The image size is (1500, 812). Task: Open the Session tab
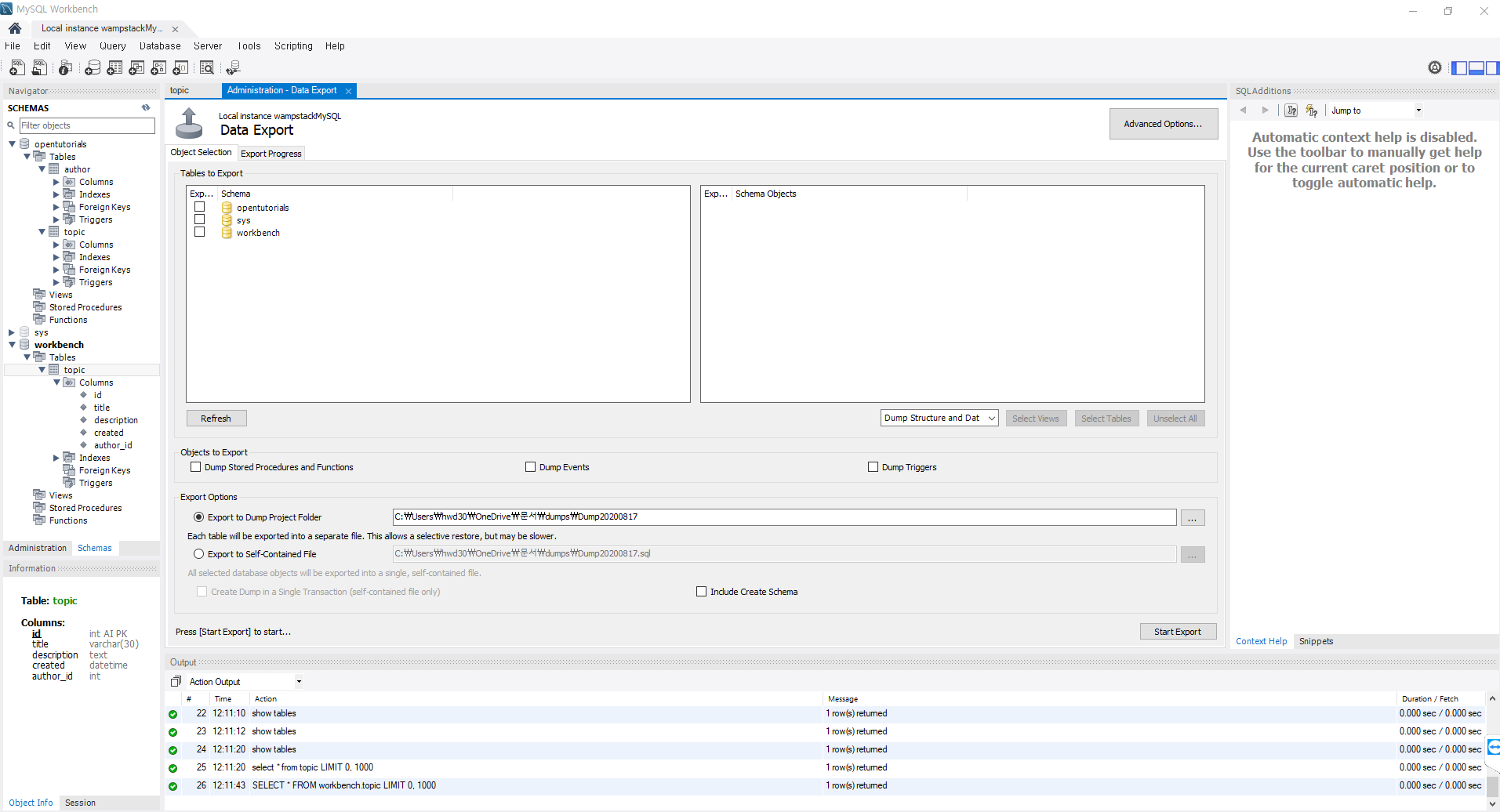[x=80, y=803]
